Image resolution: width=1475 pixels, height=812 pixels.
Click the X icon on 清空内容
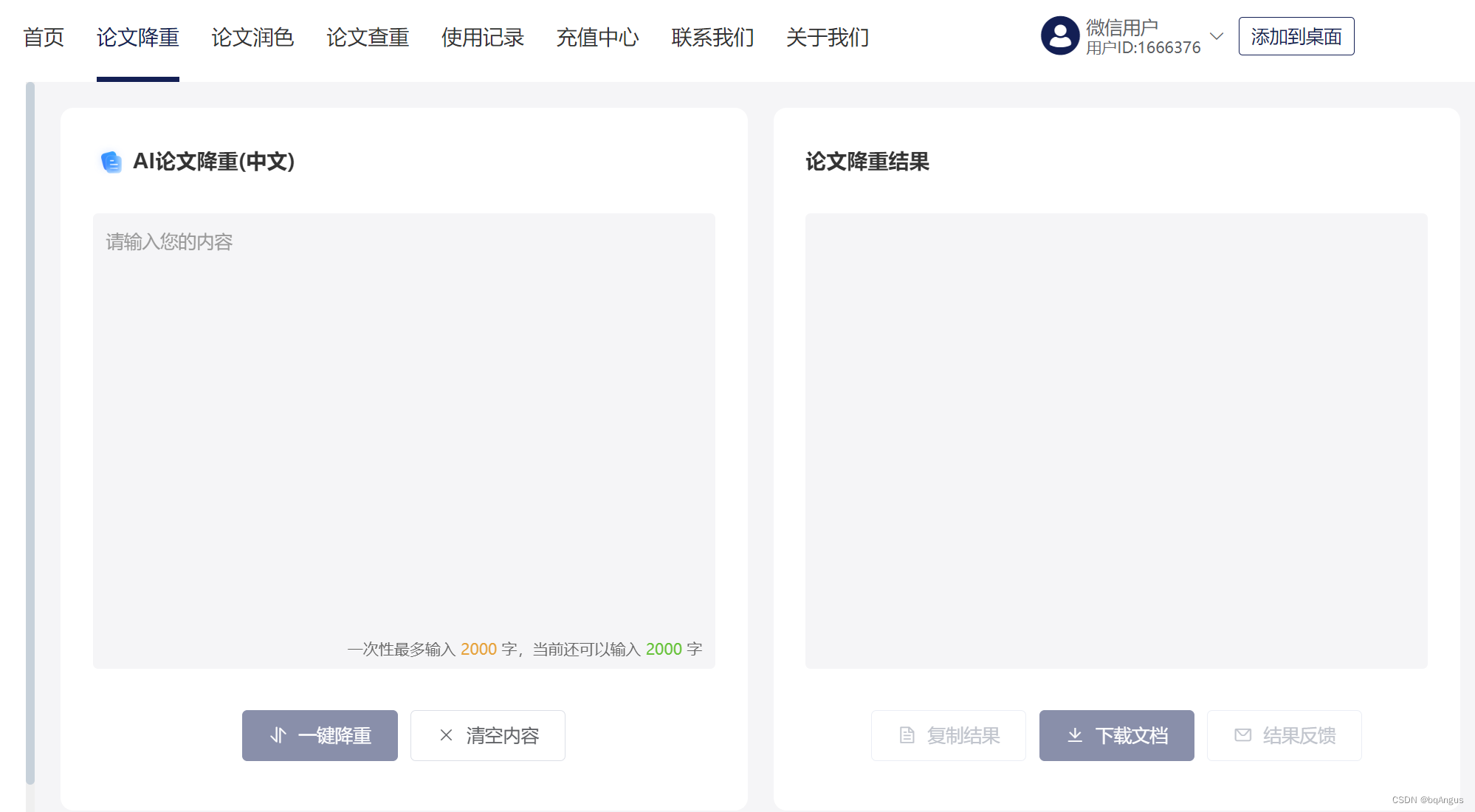point(446,735)
